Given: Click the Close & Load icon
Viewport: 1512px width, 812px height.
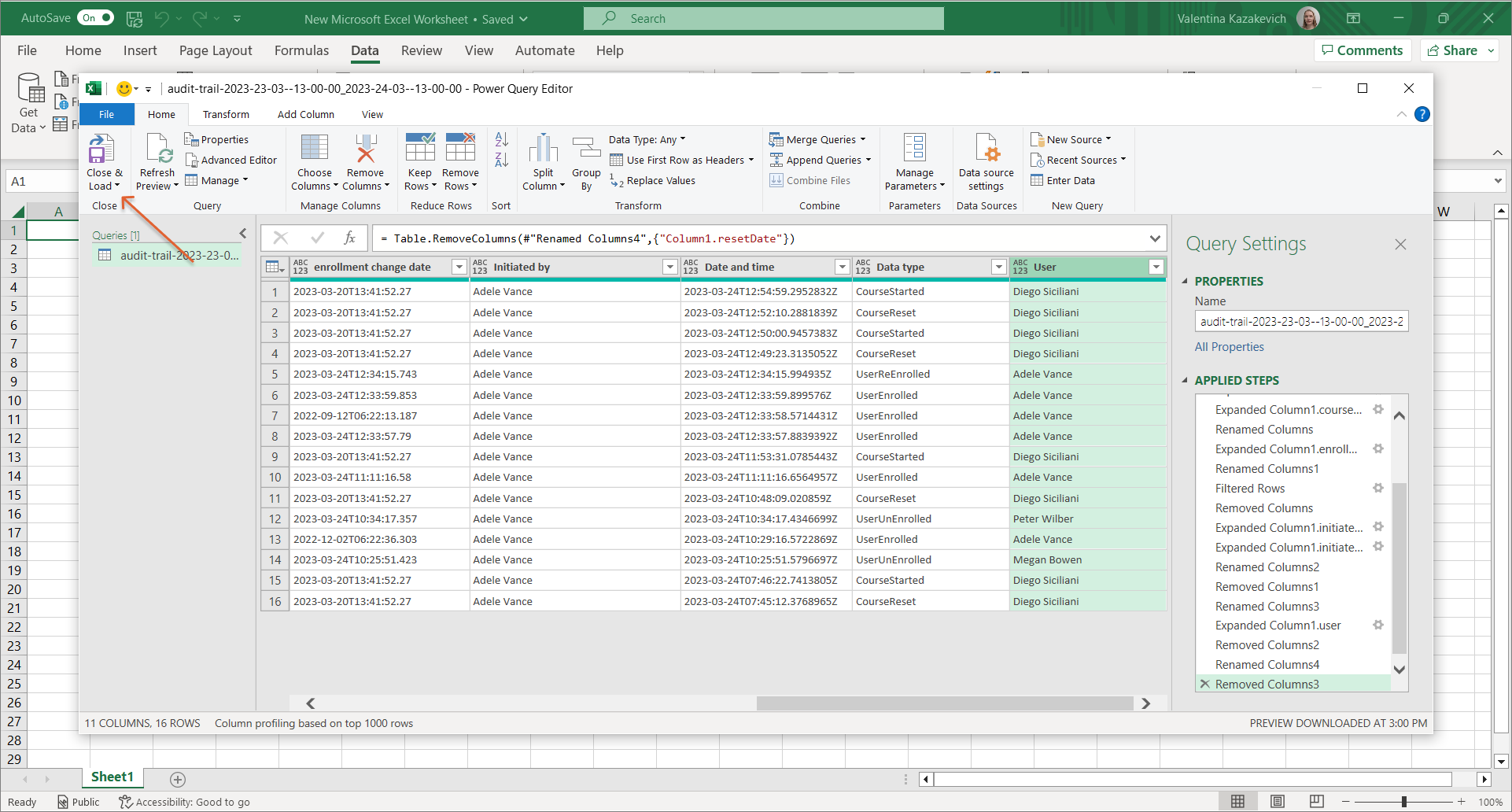Looking at the screenshot, I should pyautogui.click(x=101, y=149).
